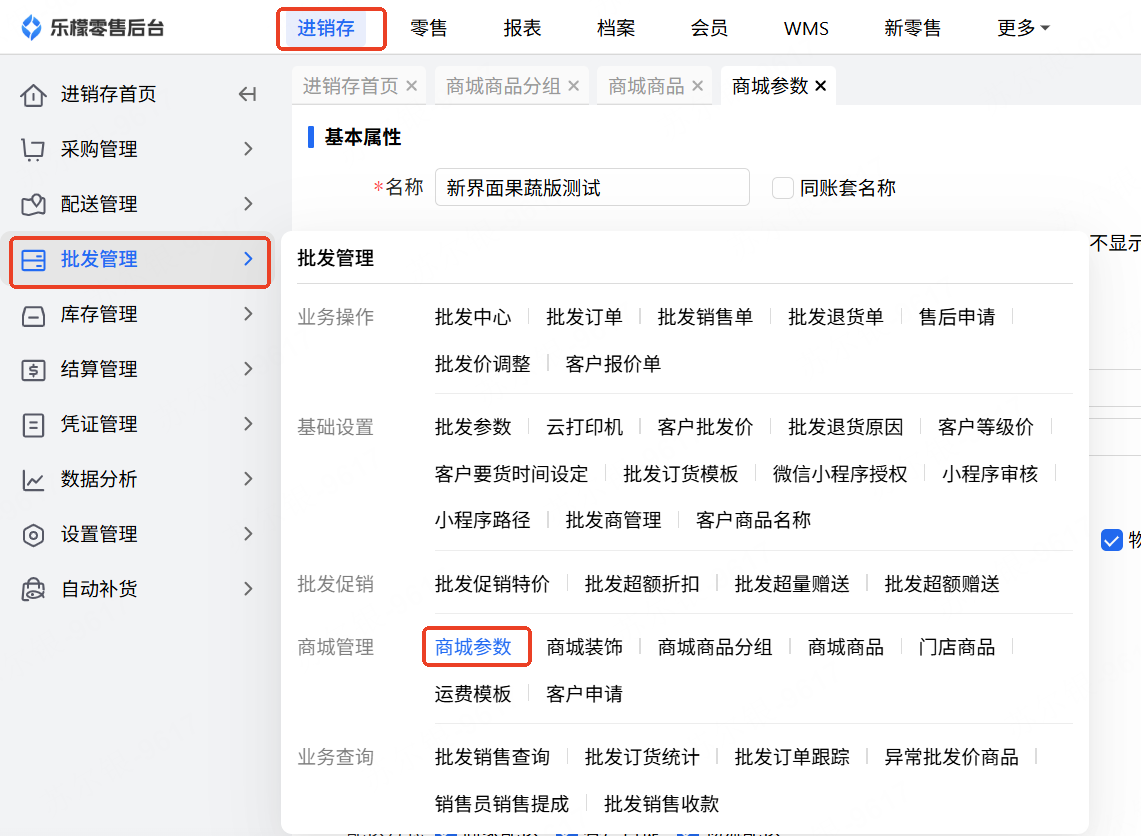Click the 采购管理 shopping cart icon
The width and height of the screenshot is (1141, 836).
33,149
